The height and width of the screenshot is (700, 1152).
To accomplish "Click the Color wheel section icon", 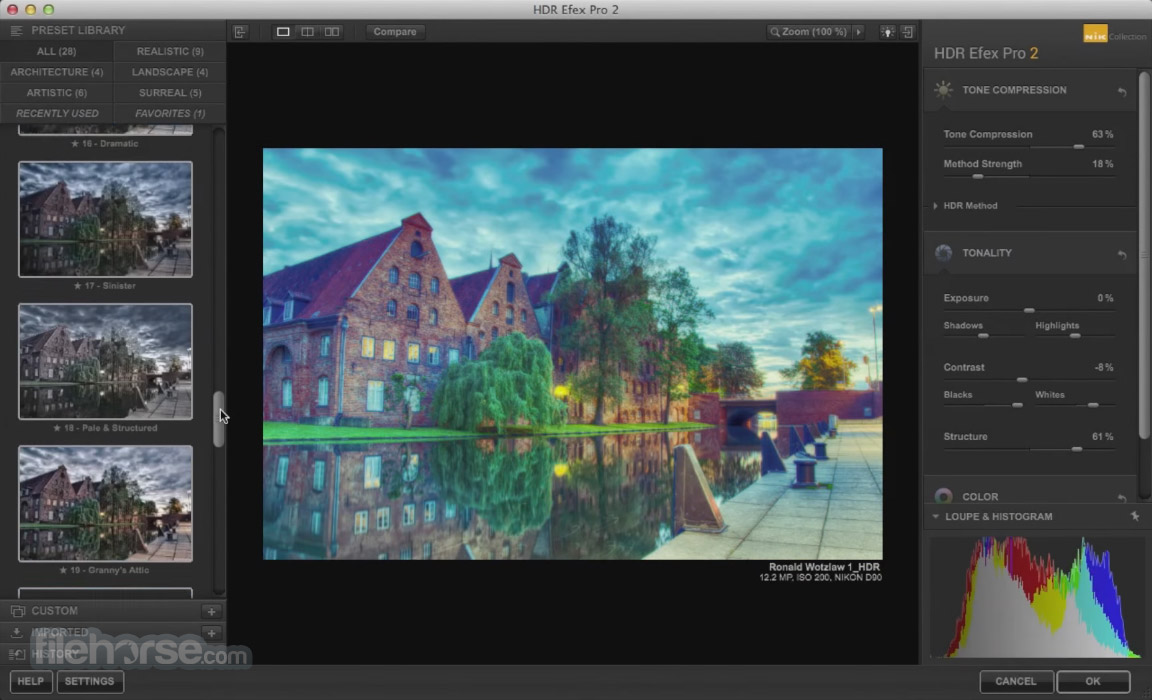I will (943, 496).
